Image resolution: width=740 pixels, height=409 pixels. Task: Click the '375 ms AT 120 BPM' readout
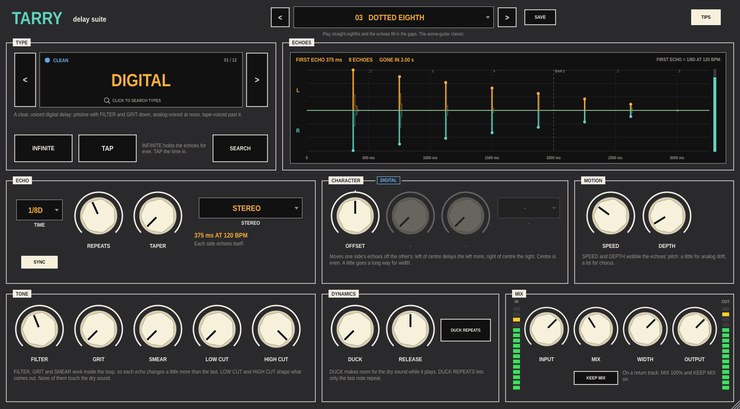pos(221,235)
